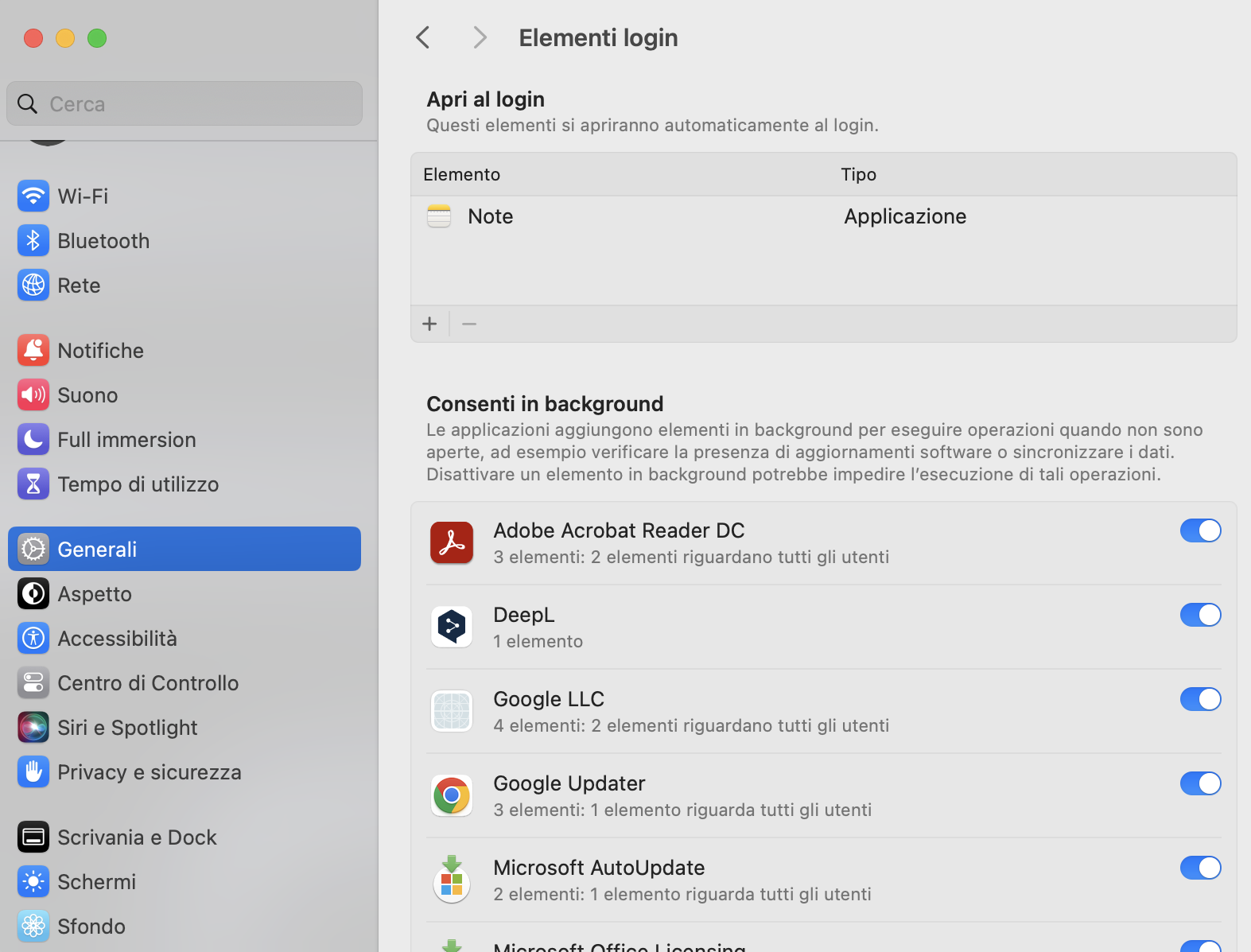Go back with the left chevron

[x=423, y=37]
